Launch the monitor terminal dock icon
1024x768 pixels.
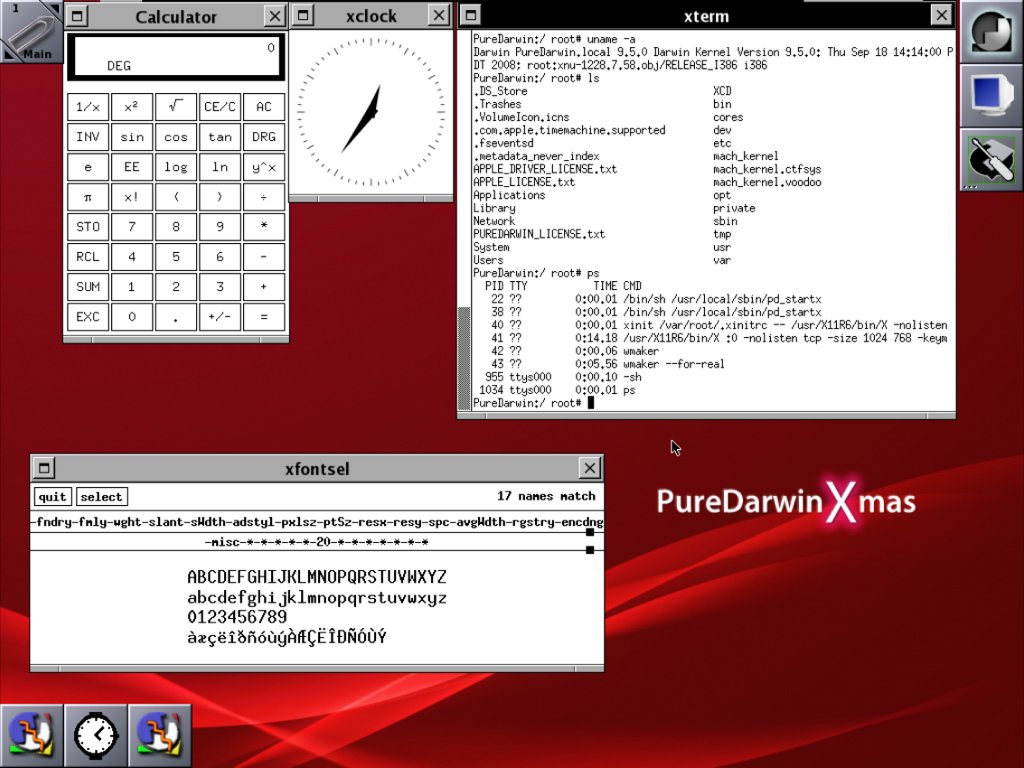click(991, 95)
